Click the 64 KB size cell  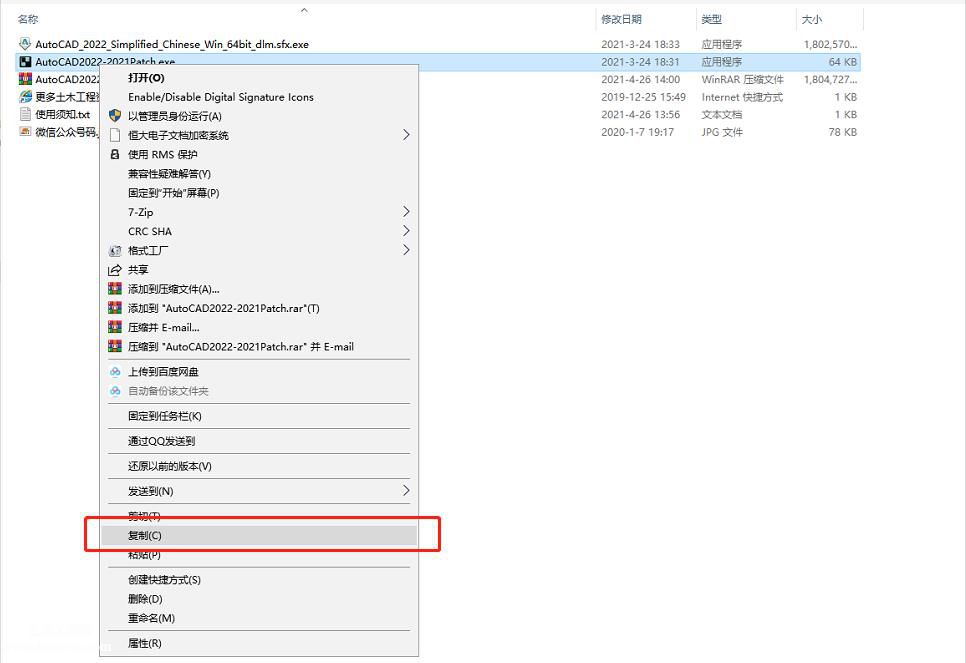[x=842, y=62]
